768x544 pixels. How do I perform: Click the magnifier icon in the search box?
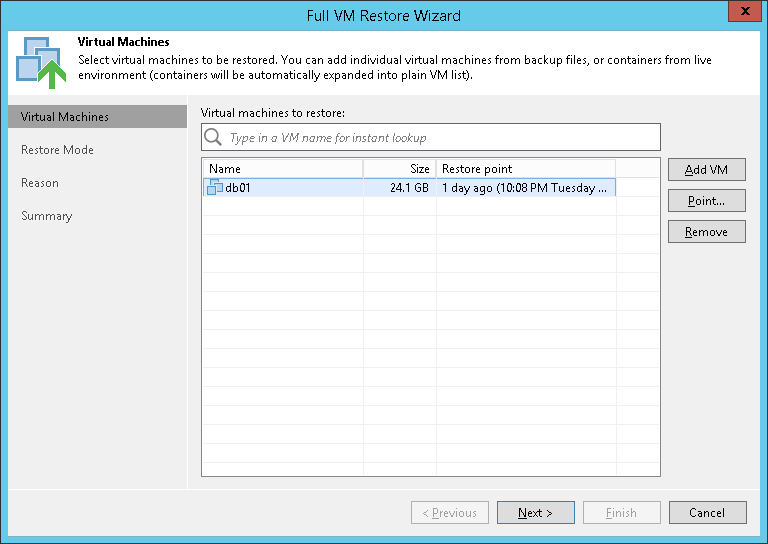point(213,137)
